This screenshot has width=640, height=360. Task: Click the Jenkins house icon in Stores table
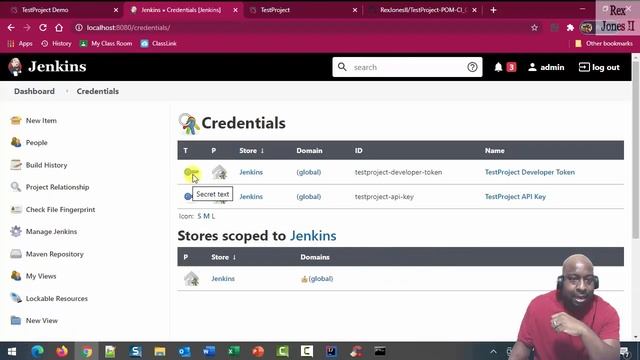191,279
